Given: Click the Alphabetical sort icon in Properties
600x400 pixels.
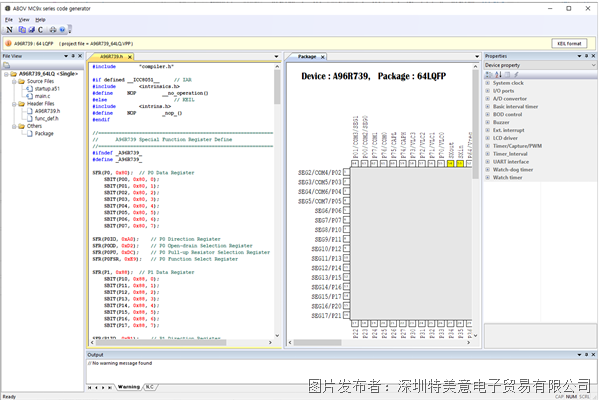Looking at the screenshot, I should pos(498,74).
